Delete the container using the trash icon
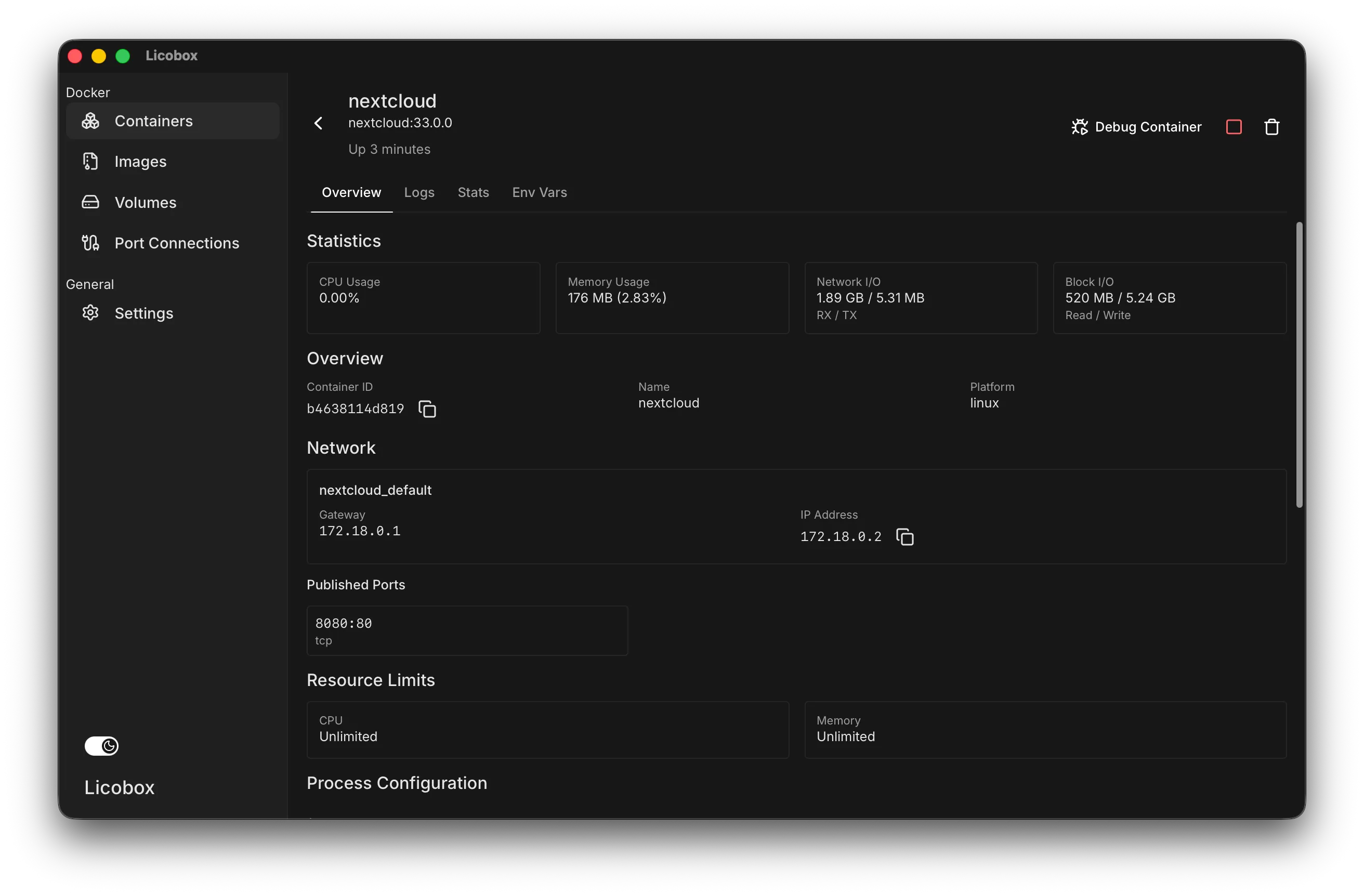The height and width of the screenshot is (896, 1364). coord(1271,127)
